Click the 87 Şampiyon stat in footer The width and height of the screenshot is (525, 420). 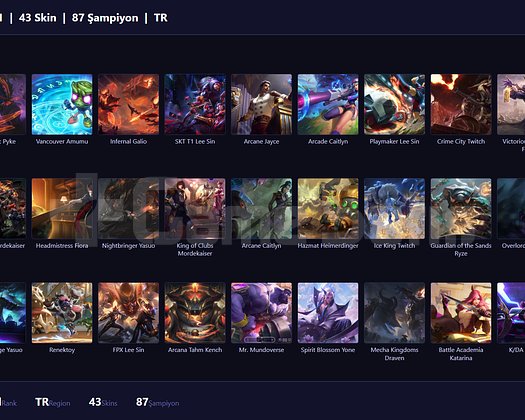[x=157, y=402]
